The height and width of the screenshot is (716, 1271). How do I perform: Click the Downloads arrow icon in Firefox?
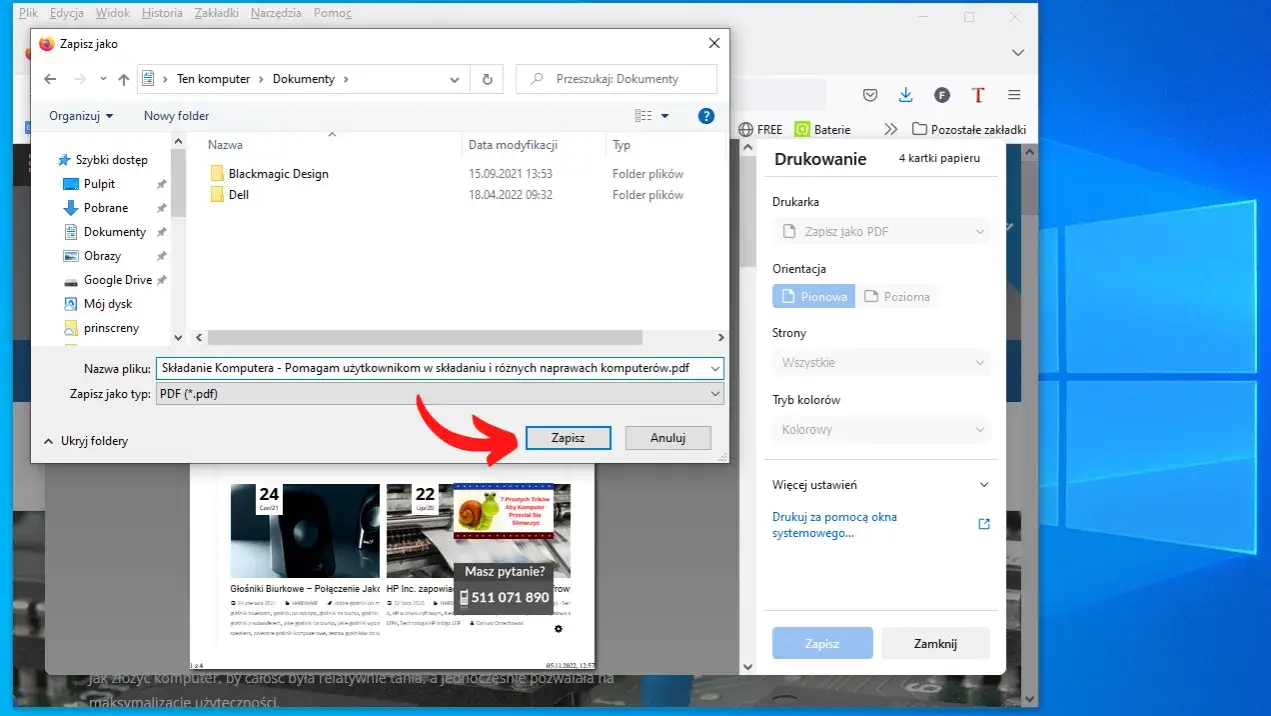(x=905, y=94)
